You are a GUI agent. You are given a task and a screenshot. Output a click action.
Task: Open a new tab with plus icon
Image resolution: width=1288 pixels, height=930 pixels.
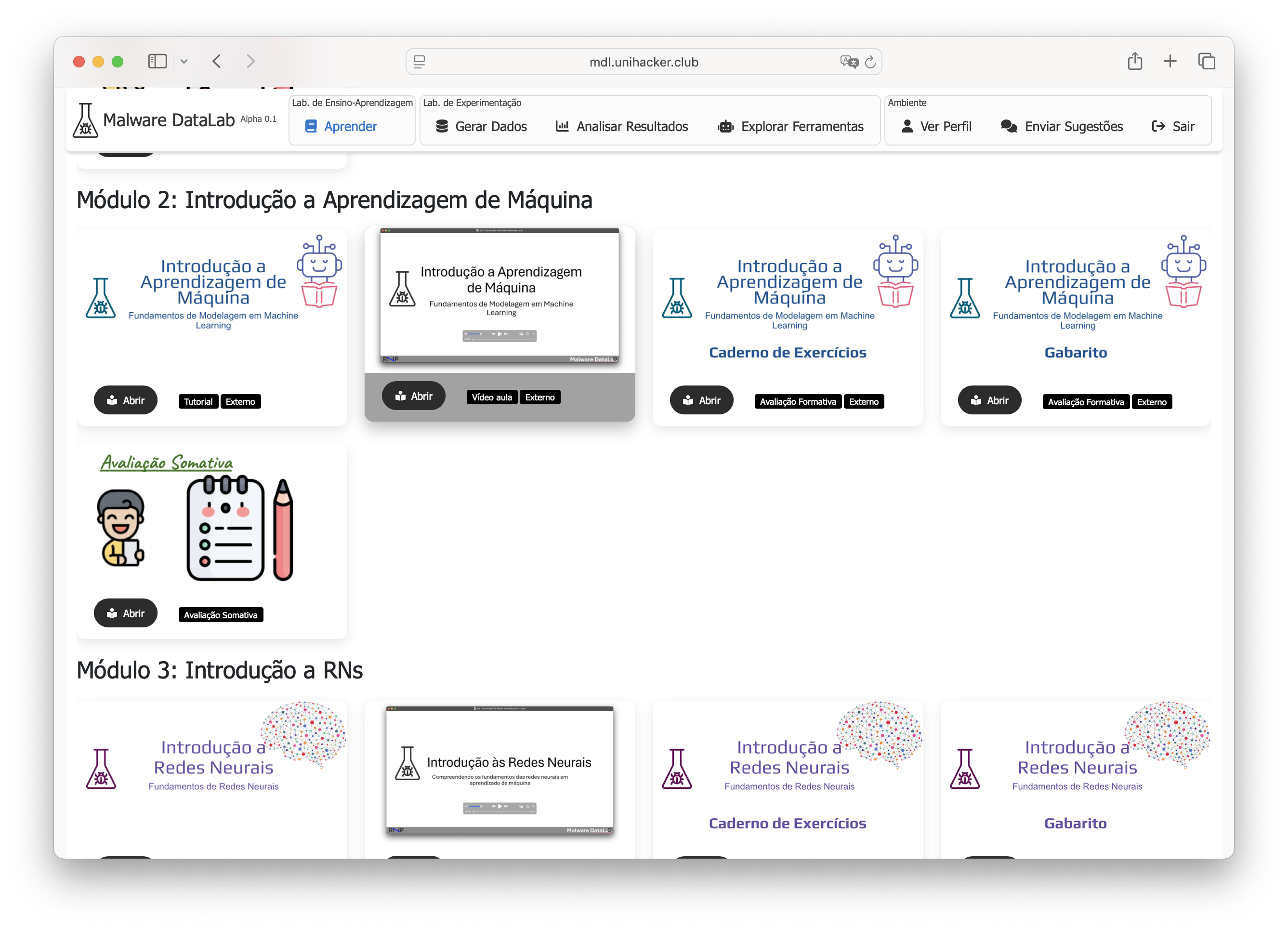[1170, 61]
